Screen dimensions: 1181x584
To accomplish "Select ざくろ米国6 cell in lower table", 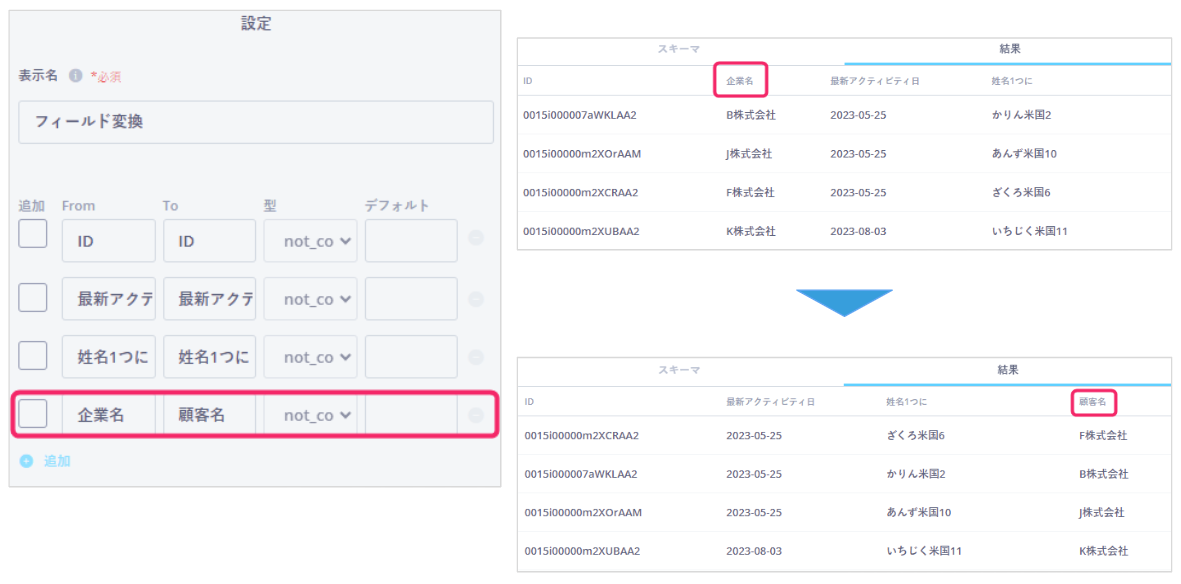I will 917,436.
